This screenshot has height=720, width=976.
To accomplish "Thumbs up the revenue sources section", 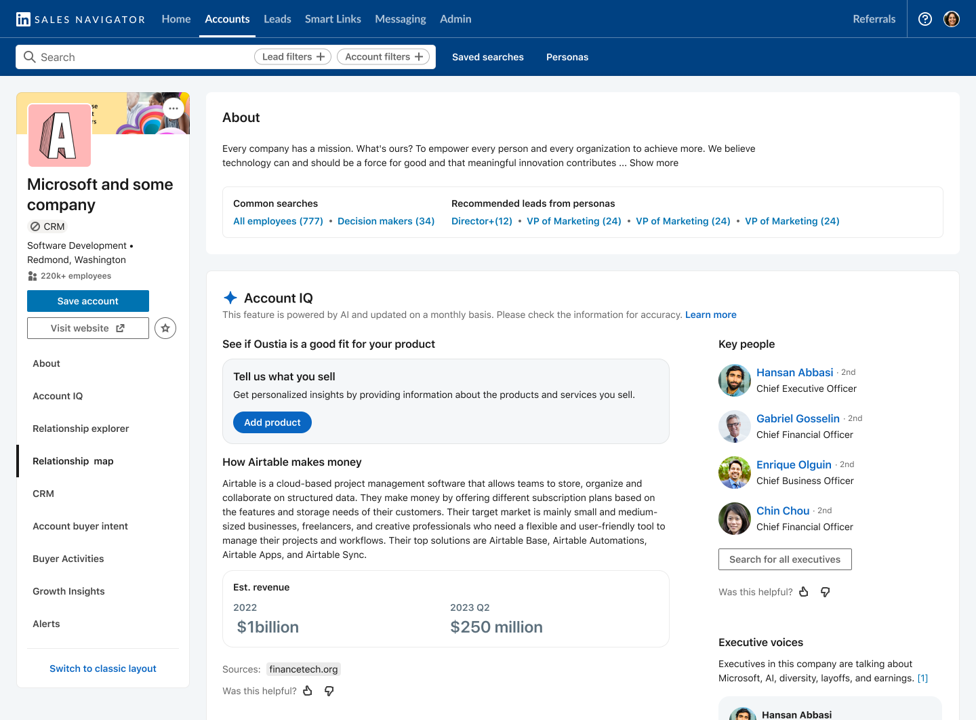I will point(307,691).
